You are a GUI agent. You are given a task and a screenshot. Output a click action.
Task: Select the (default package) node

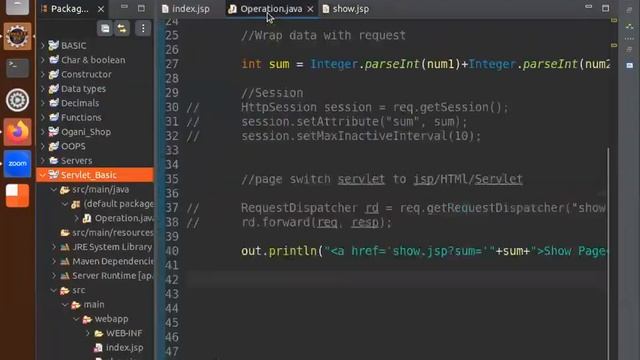point(112,204)
